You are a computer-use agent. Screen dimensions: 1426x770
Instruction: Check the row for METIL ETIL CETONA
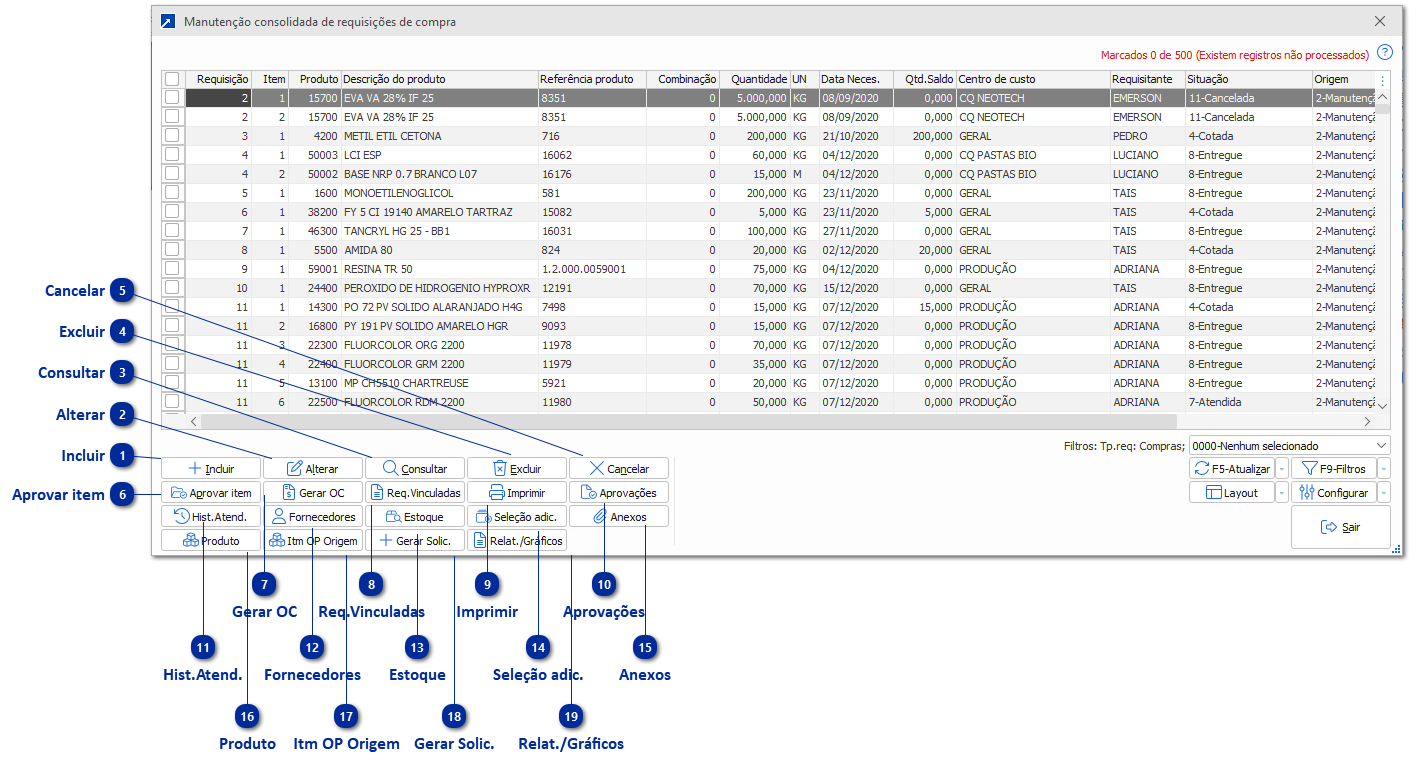pos(173,136)
